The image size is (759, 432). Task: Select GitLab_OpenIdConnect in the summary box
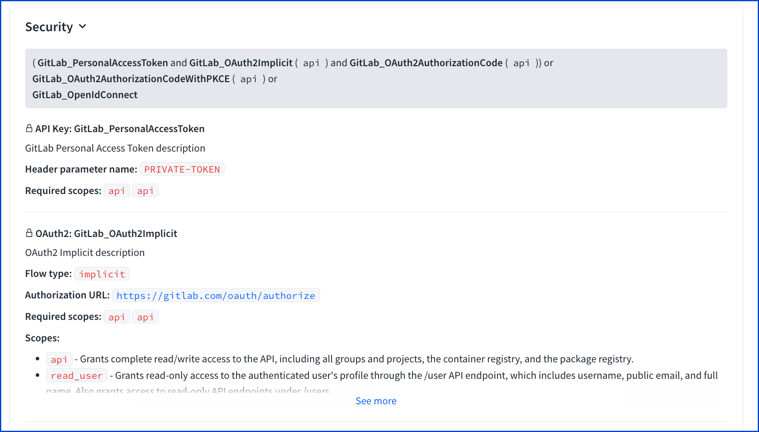tap(85, 95)
